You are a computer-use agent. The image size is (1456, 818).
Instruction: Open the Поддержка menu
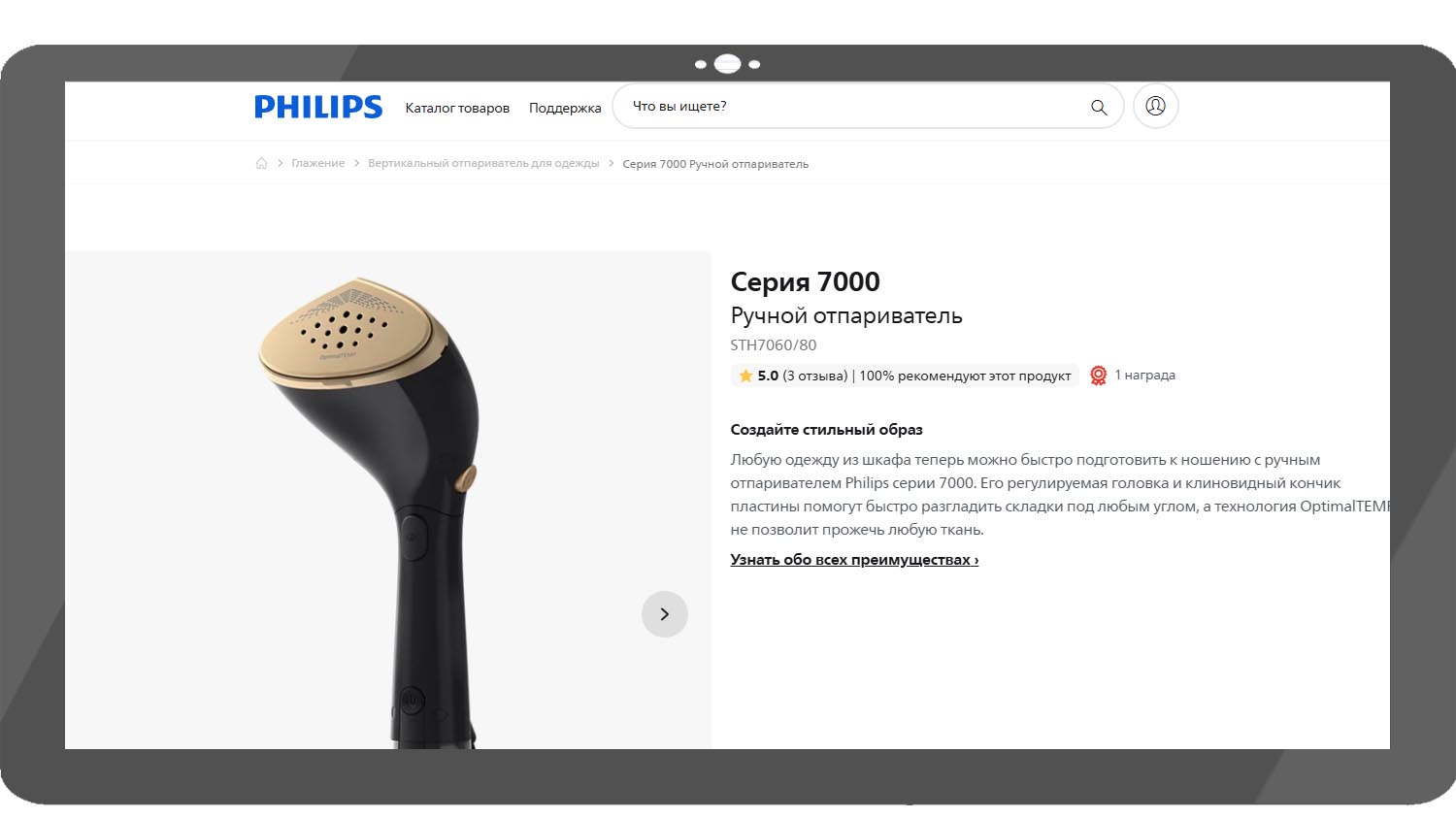(x=565, y=108)
